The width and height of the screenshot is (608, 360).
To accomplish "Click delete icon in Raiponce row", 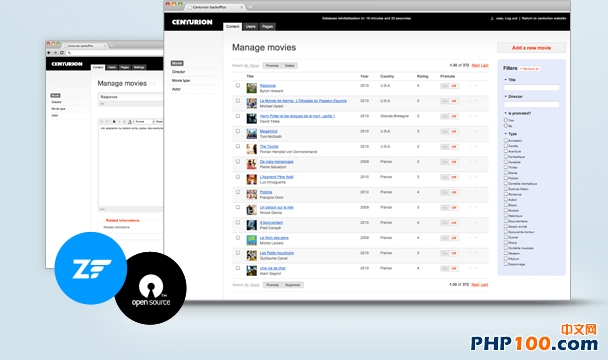I will pyautogui.click(x=476, y=86).
